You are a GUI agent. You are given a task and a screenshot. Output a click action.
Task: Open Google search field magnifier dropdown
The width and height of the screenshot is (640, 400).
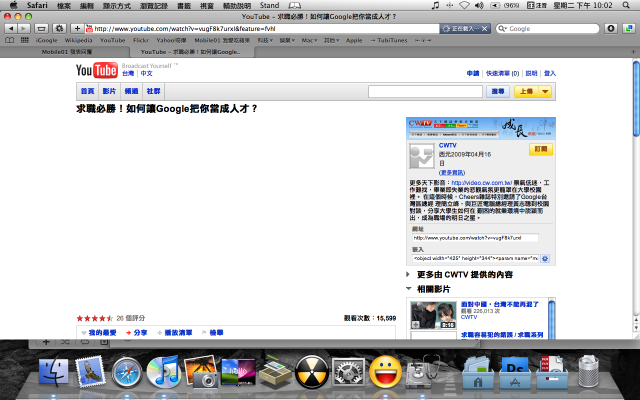tap(502, 29)
